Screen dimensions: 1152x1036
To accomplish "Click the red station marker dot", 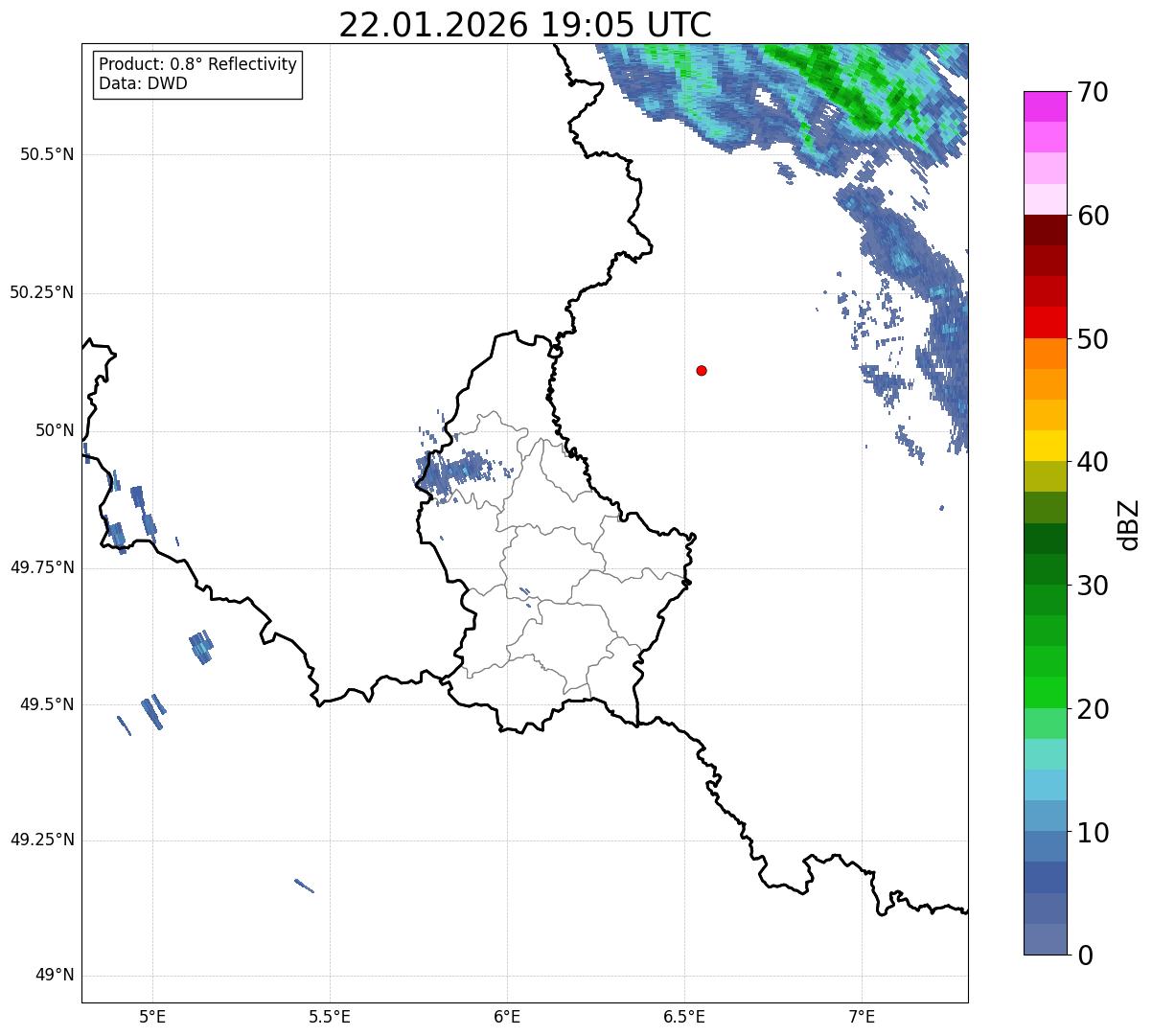I will pos(702,370).
